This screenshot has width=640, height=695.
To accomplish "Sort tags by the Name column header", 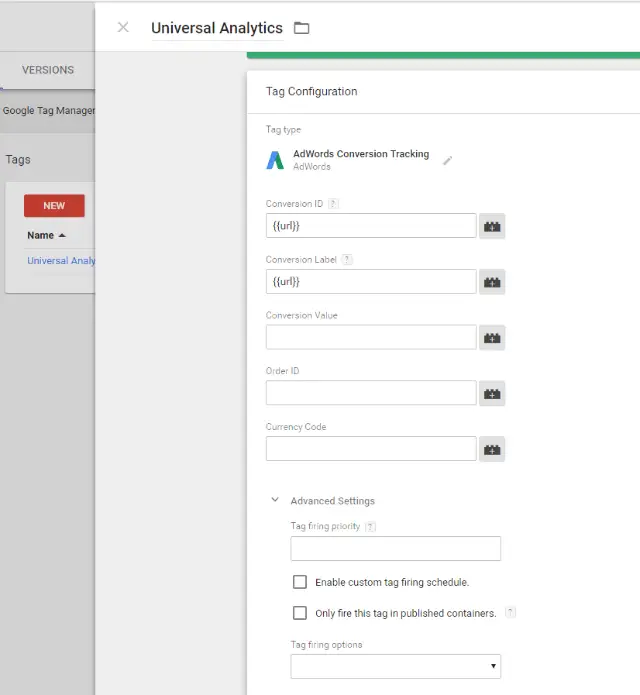I will click(x=46, y=236).
